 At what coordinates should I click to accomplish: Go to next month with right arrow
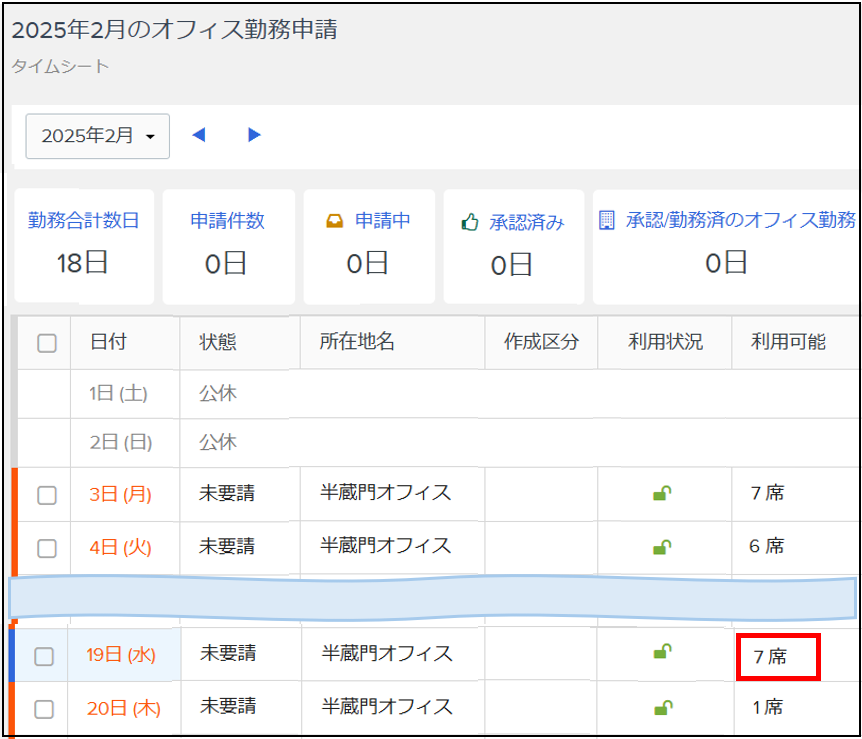pos(254,135)
